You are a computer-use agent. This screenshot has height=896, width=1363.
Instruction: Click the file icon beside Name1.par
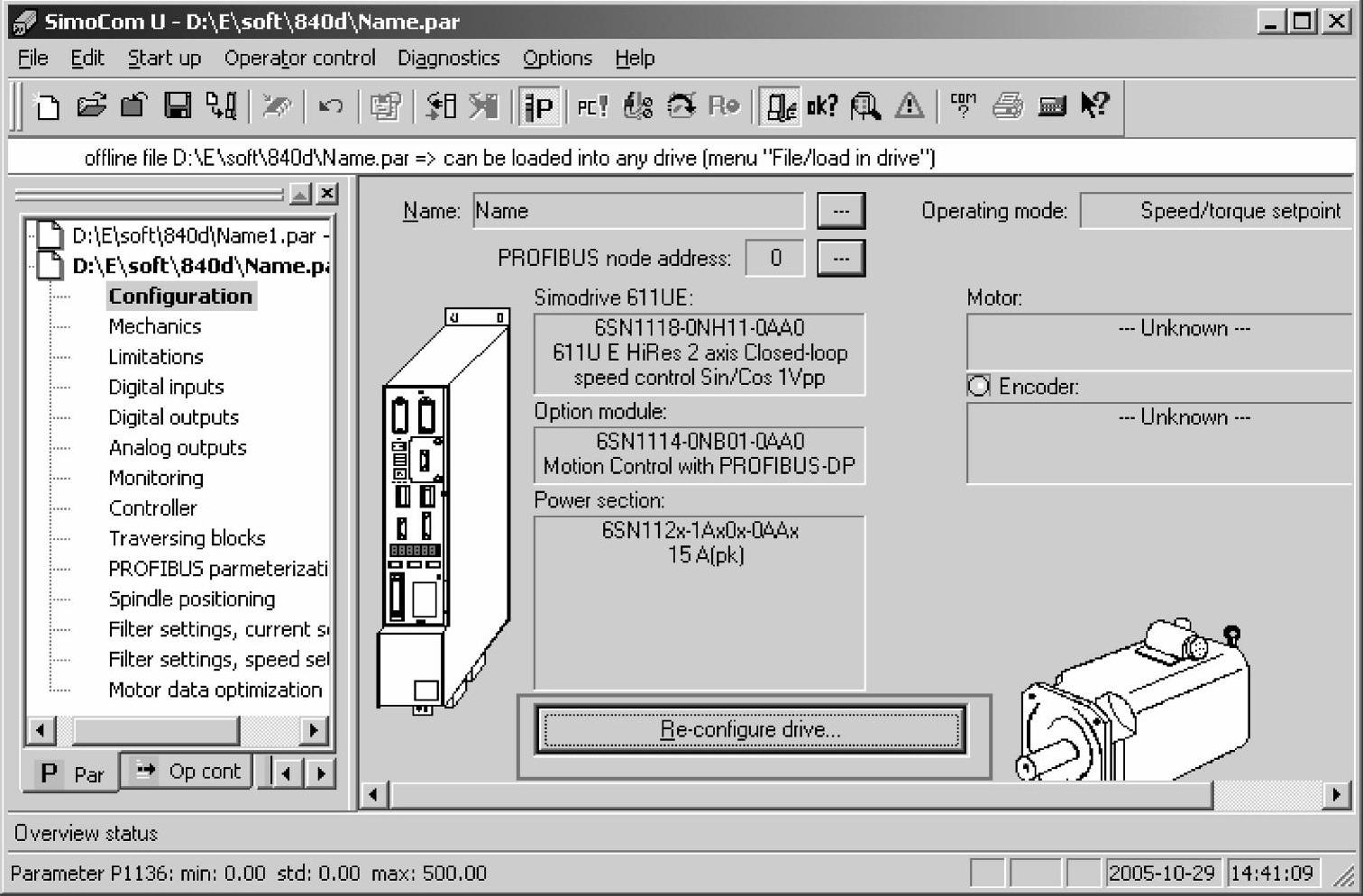50,235
